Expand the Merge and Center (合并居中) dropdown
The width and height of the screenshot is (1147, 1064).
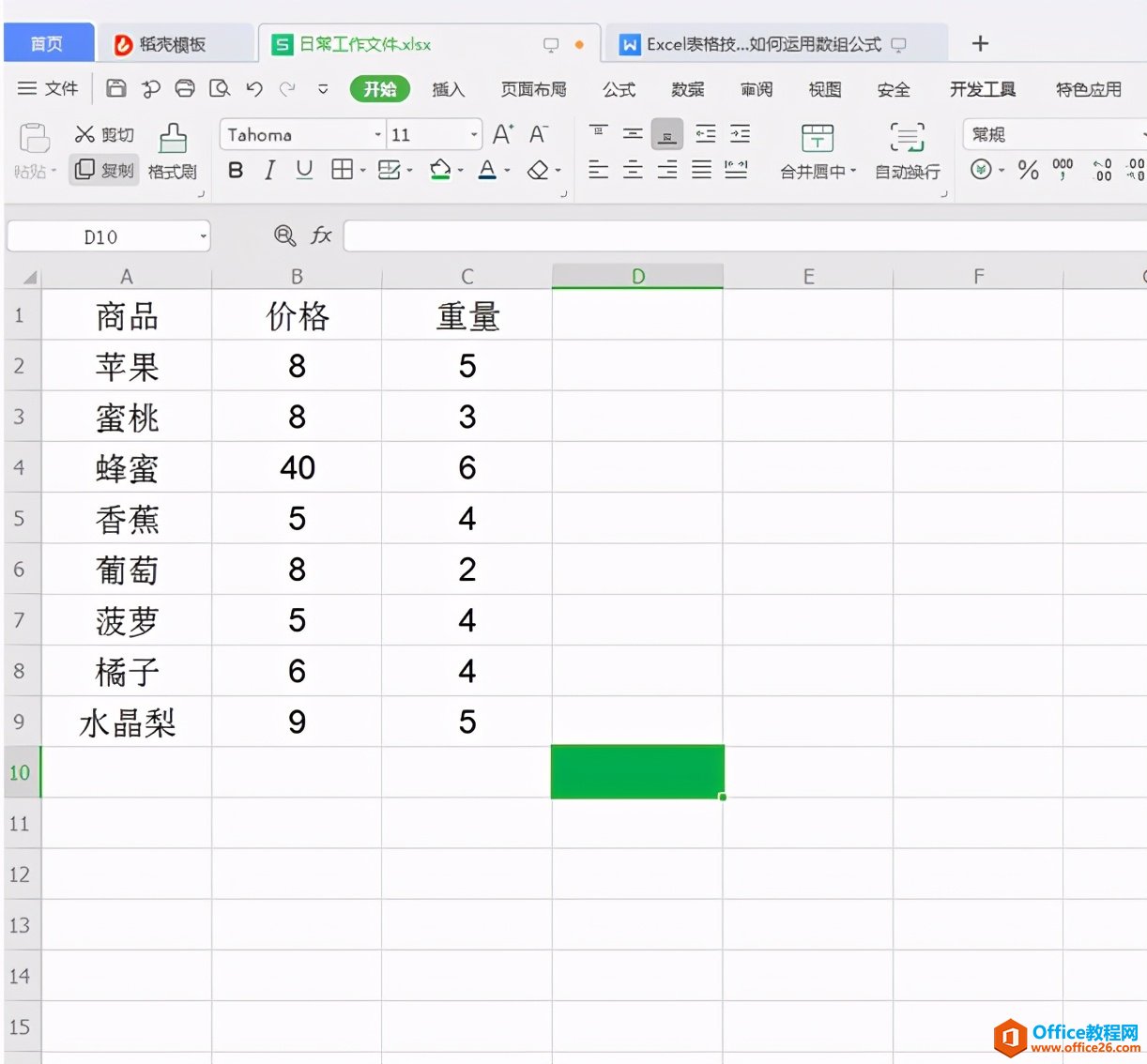pyautogui.click(x=853, y=172)
